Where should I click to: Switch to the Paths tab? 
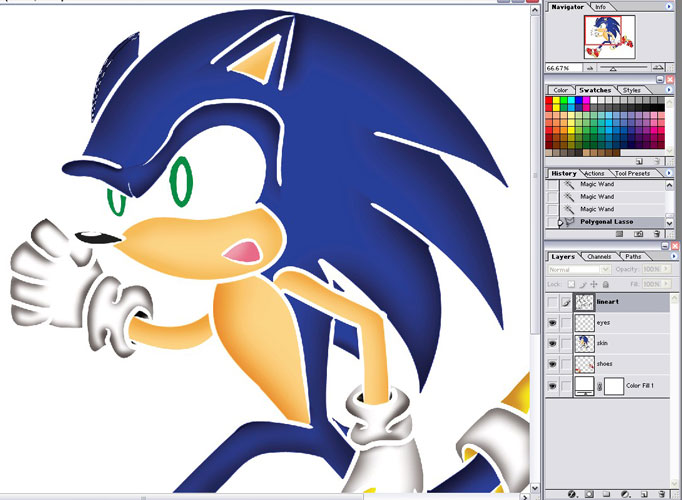(633, 257)
